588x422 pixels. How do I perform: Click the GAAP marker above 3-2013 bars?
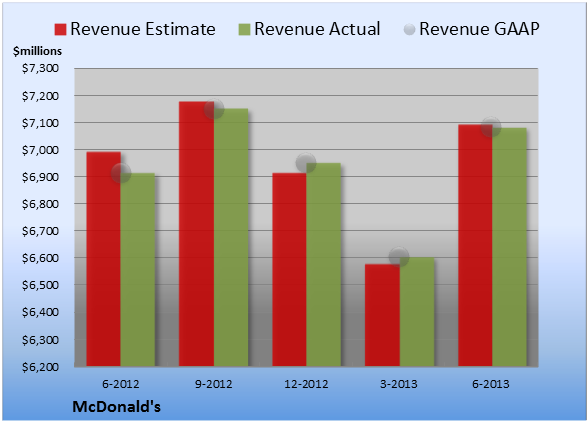pyautogui.click(x=399, y=257)
